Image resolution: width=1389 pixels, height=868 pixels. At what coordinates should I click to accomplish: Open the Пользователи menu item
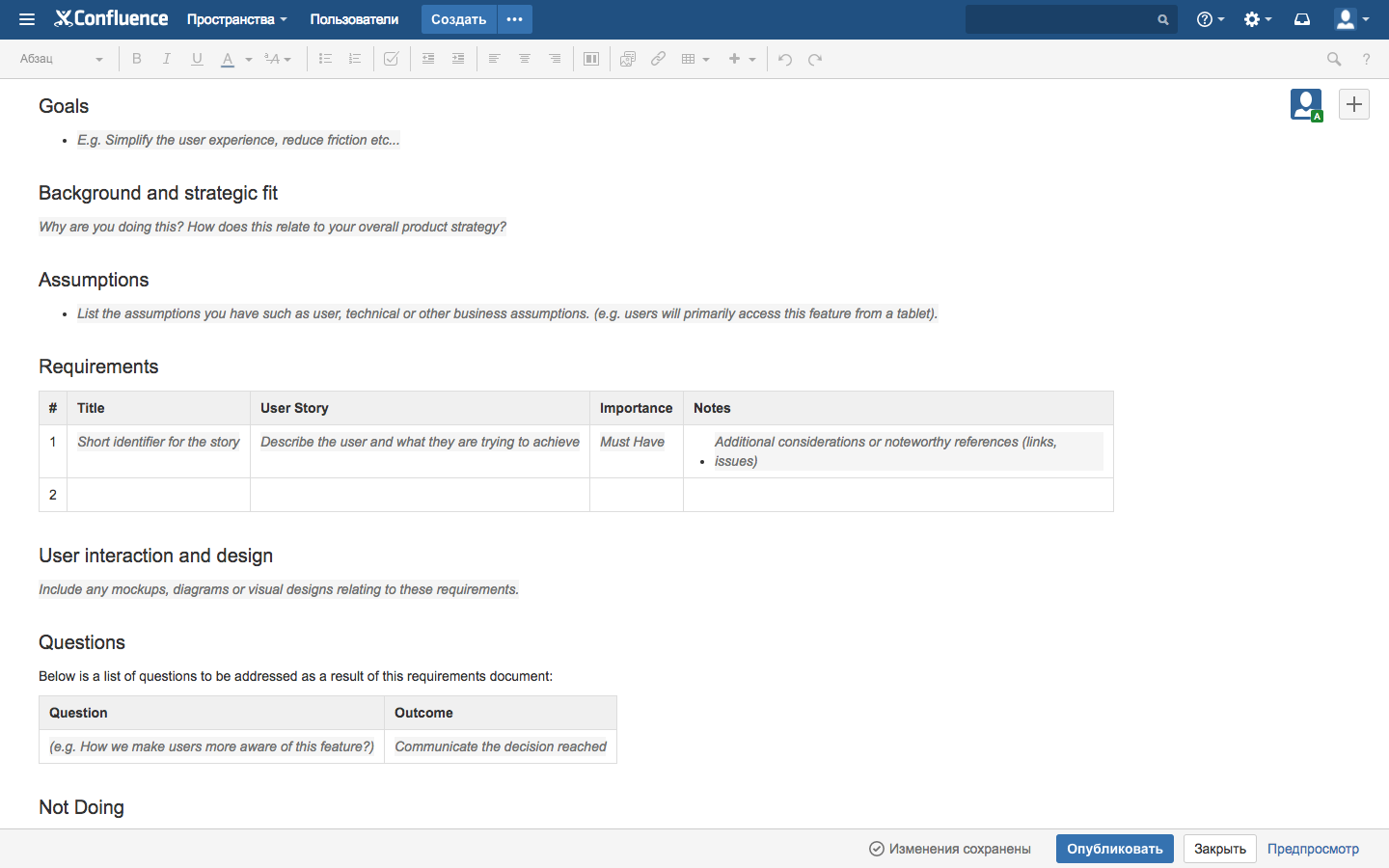tap(354, 19)
